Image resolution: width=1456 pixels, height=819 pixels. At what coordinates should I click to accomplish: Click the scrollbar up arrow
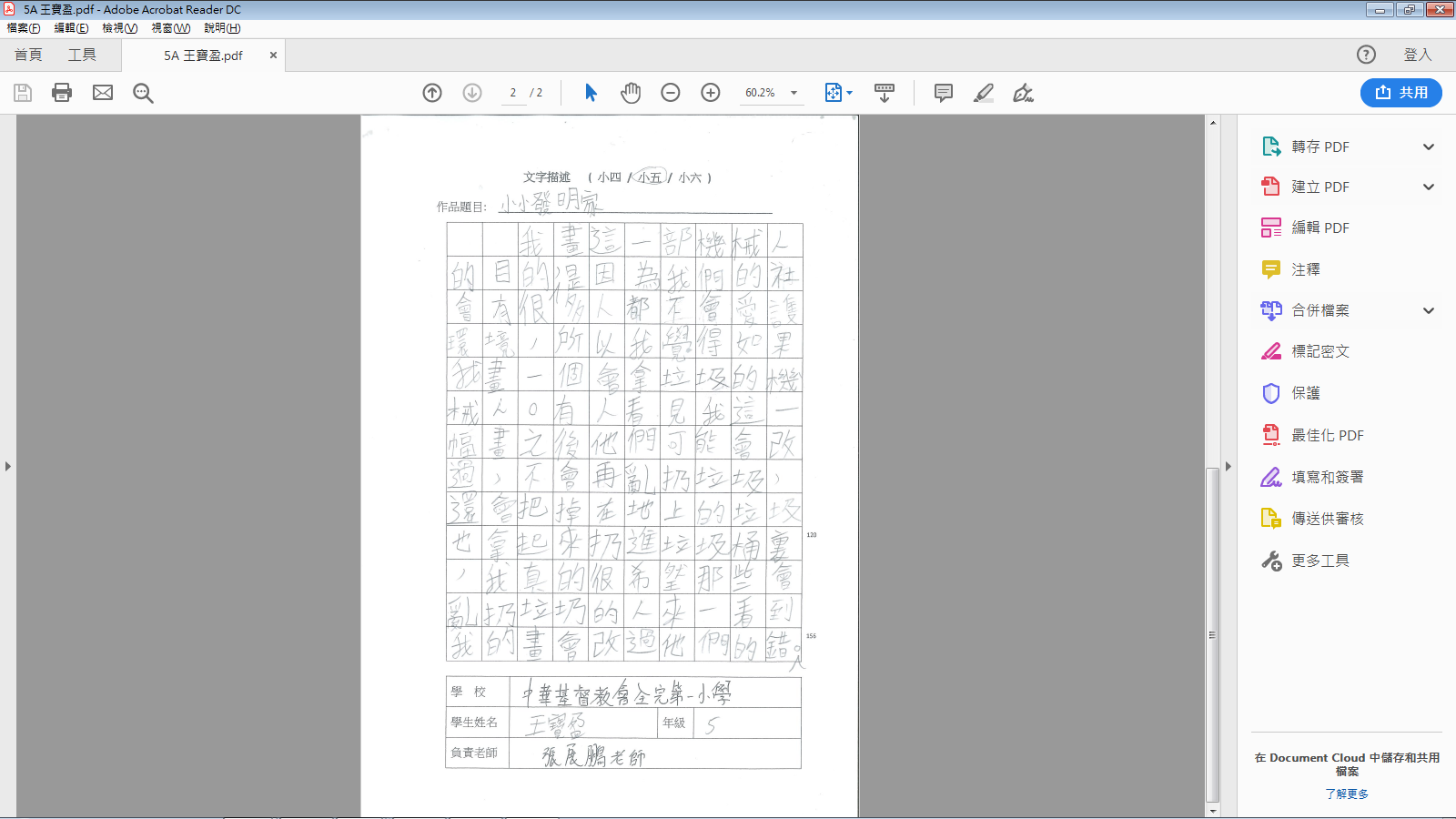[1212, 122]
